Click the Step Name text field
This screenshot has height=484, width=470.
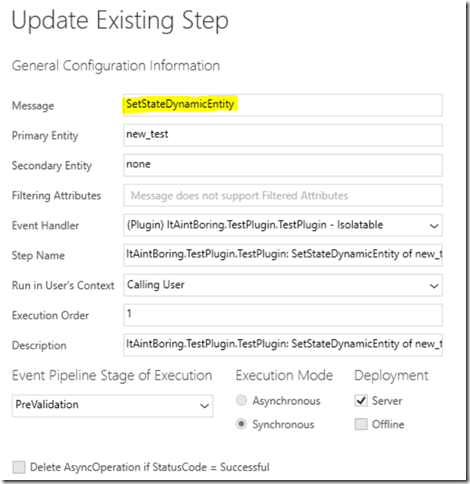point(283,255)
